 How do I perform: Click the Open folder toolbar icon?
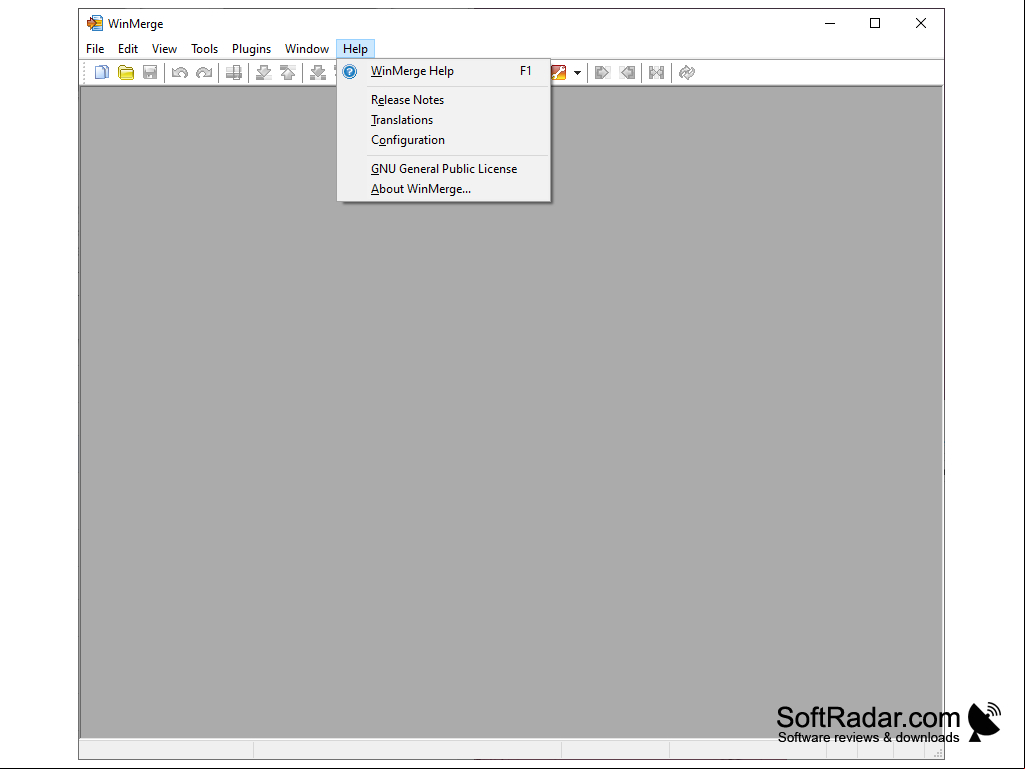point(126,73)
